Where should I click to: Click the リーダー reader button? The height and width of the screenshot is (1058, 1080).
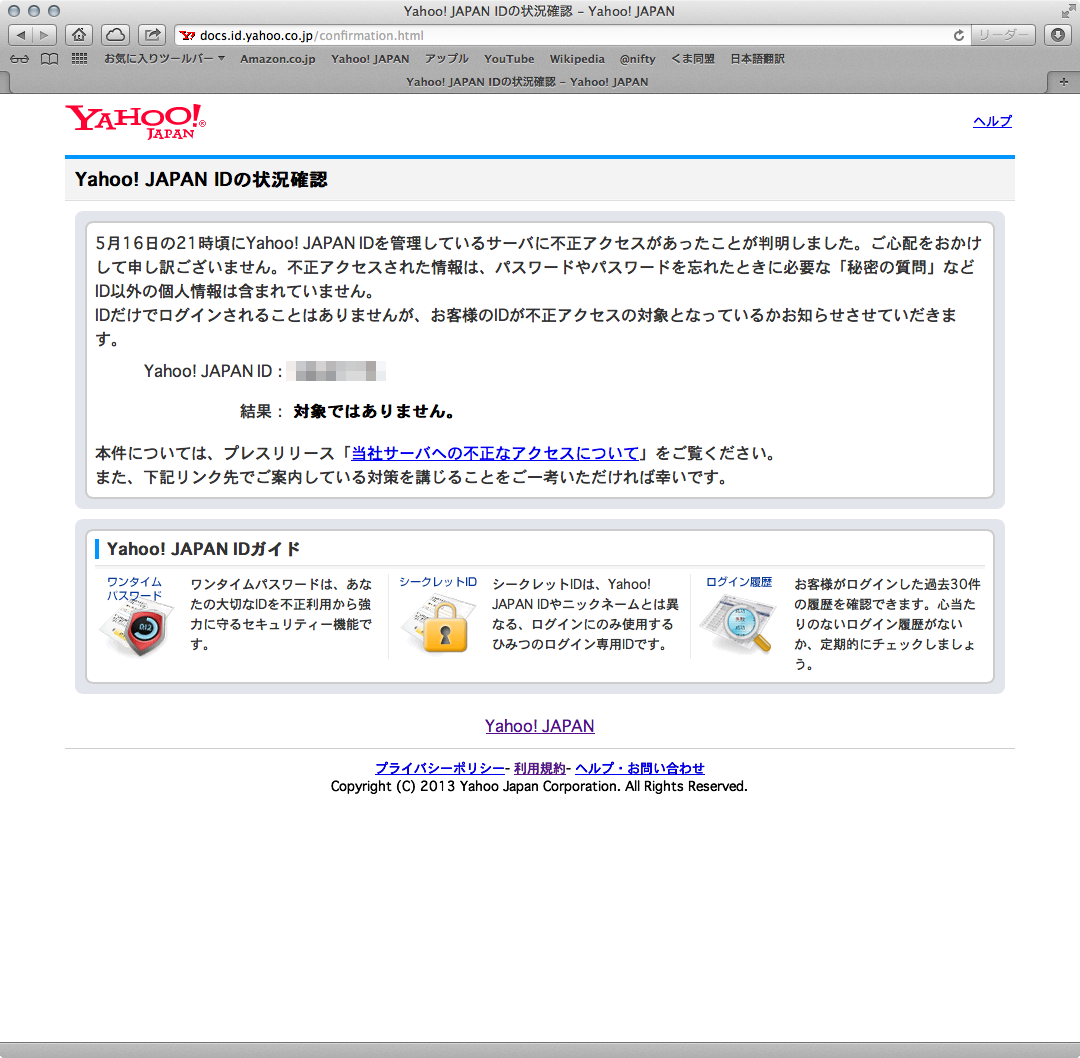(x=1003, y=35)
